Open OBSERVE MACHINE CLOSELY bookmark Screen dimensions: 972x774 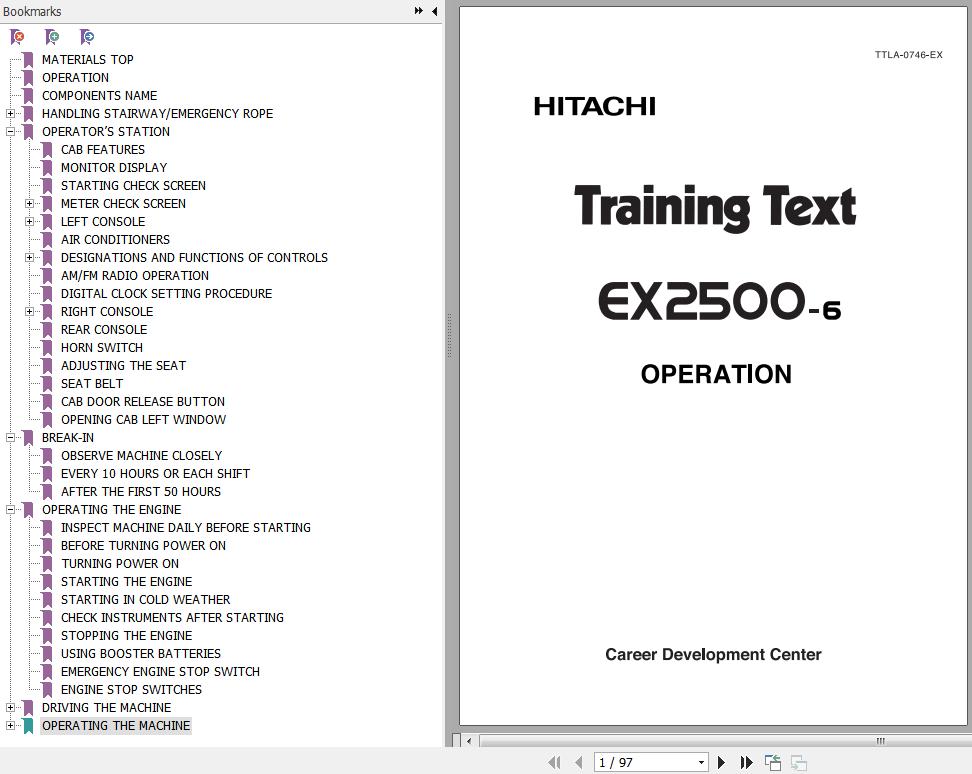pos(141,455)
